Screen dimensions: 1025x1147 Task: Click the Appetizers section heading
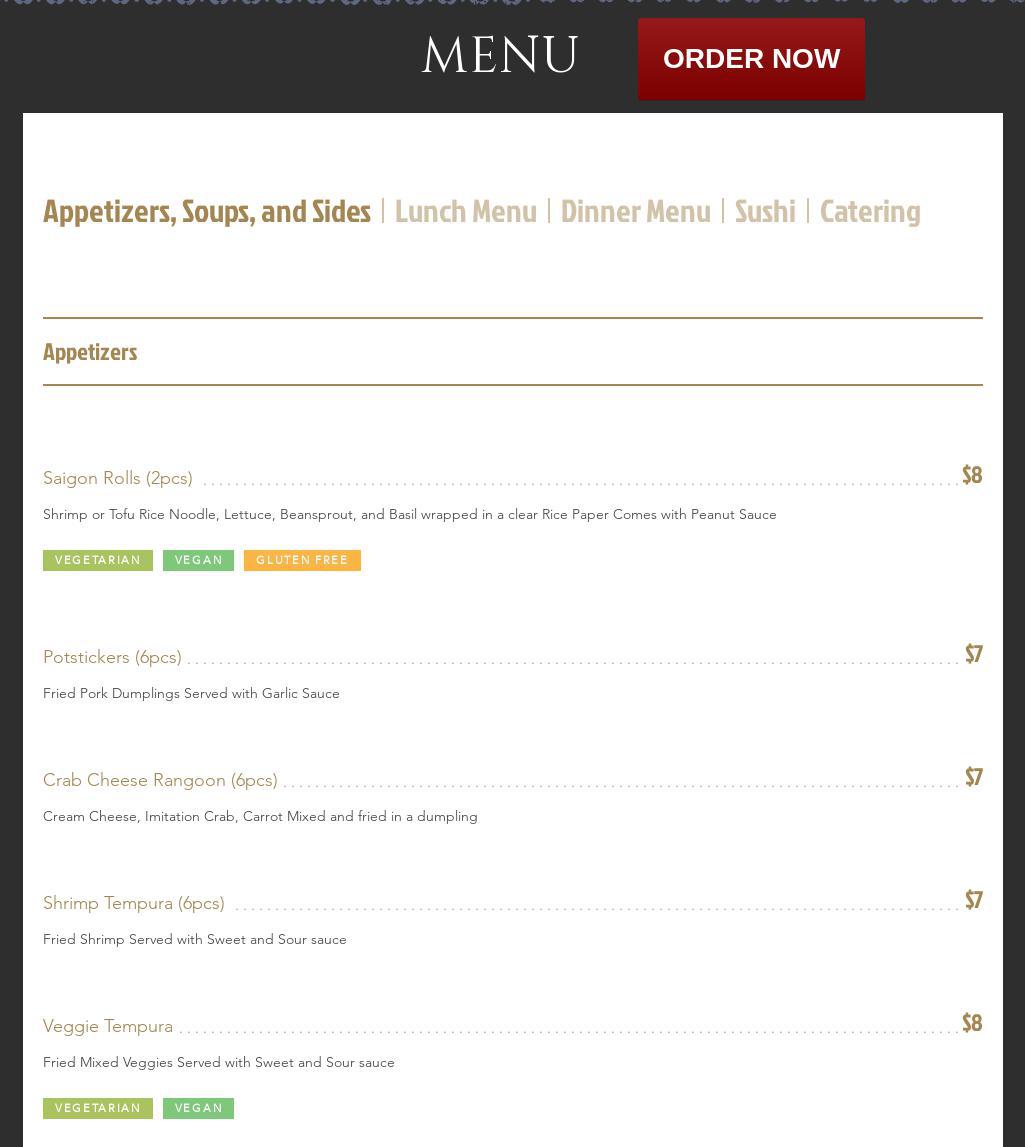point(90,352)
